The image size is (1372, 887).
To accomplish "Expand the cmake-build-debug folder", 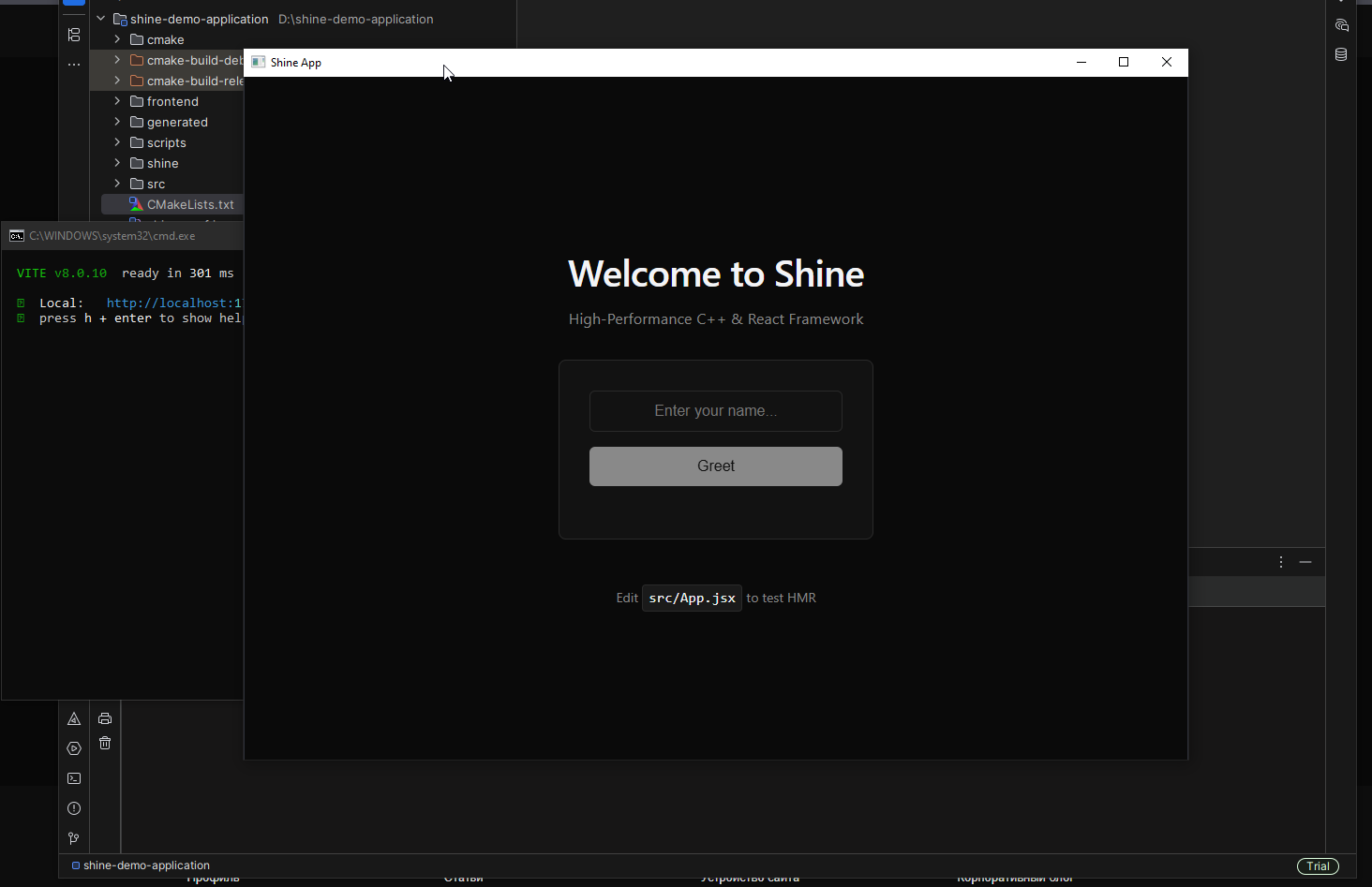I will coord(117,60).
